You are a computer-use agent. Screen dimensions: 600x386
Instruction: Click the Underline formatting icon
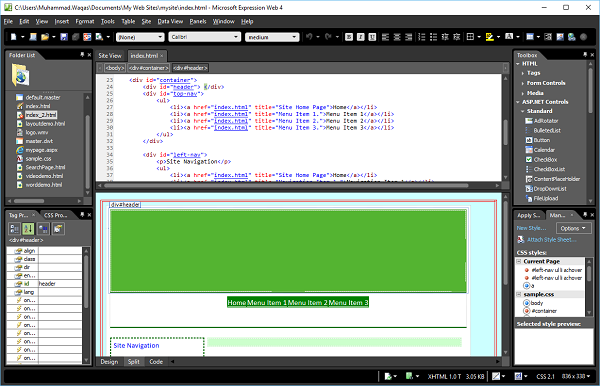pos(372,37)
